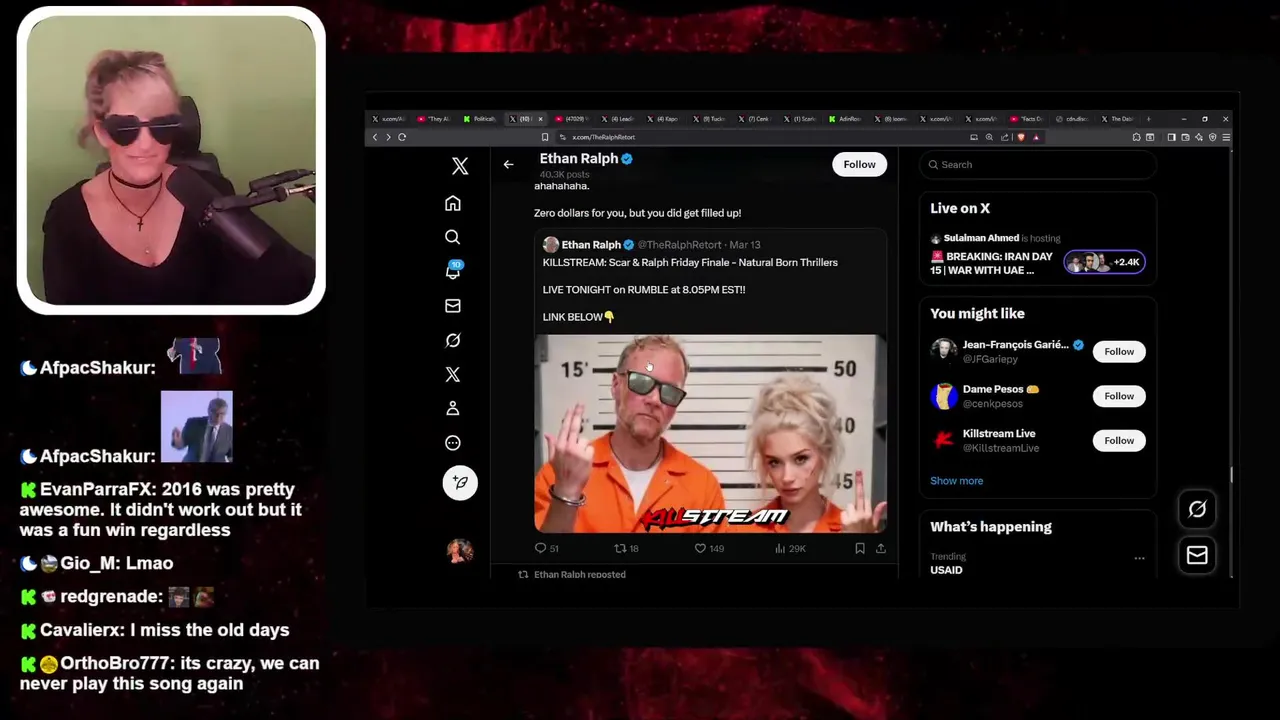Click bookmark icon left of address bar
The width and height of the screenshot is (1280, 720).
[x=545, y=137]
